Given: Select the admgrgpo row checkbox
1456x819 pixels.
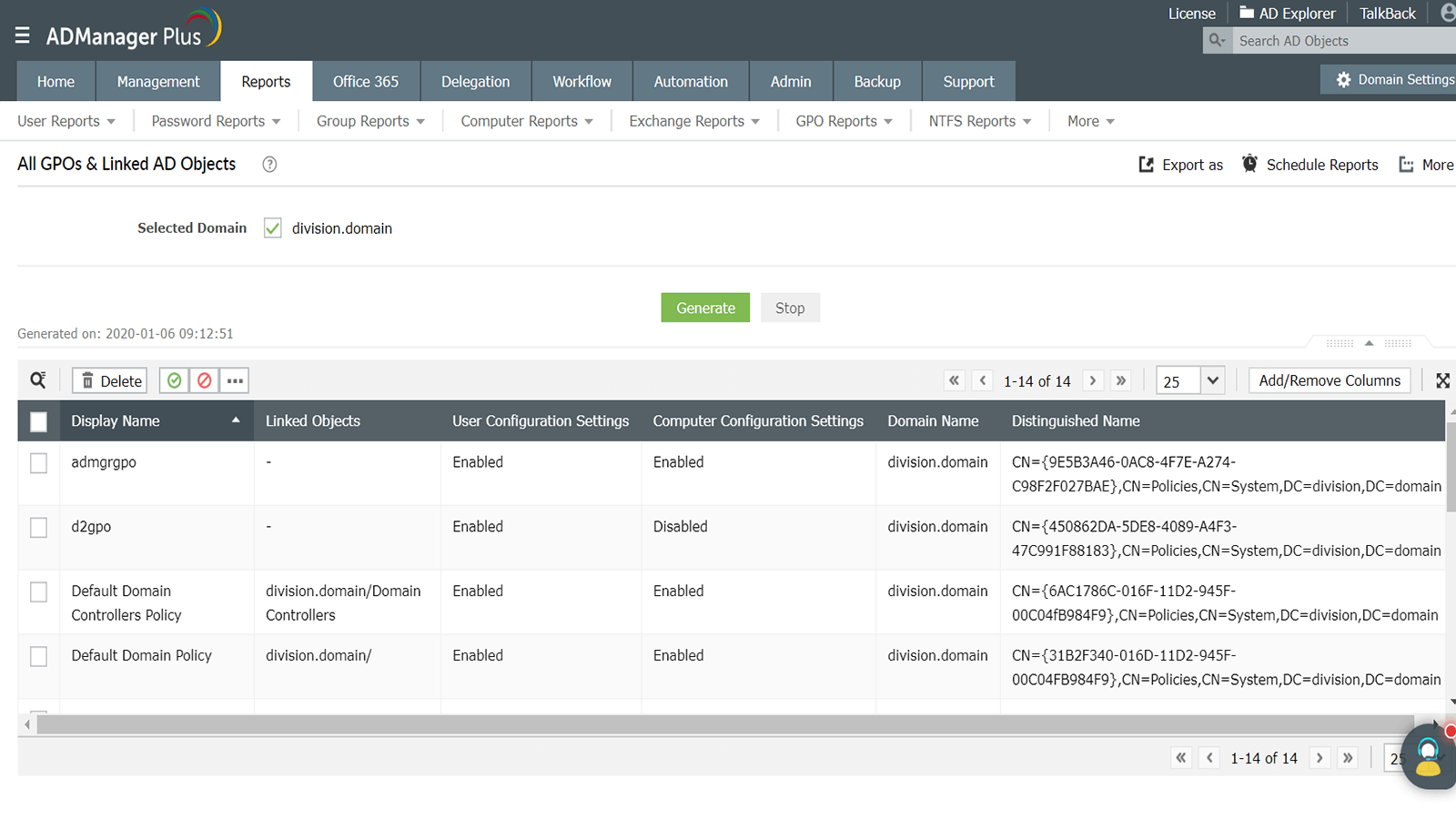Looking at the screenshot, I should (x=38, y=463).
